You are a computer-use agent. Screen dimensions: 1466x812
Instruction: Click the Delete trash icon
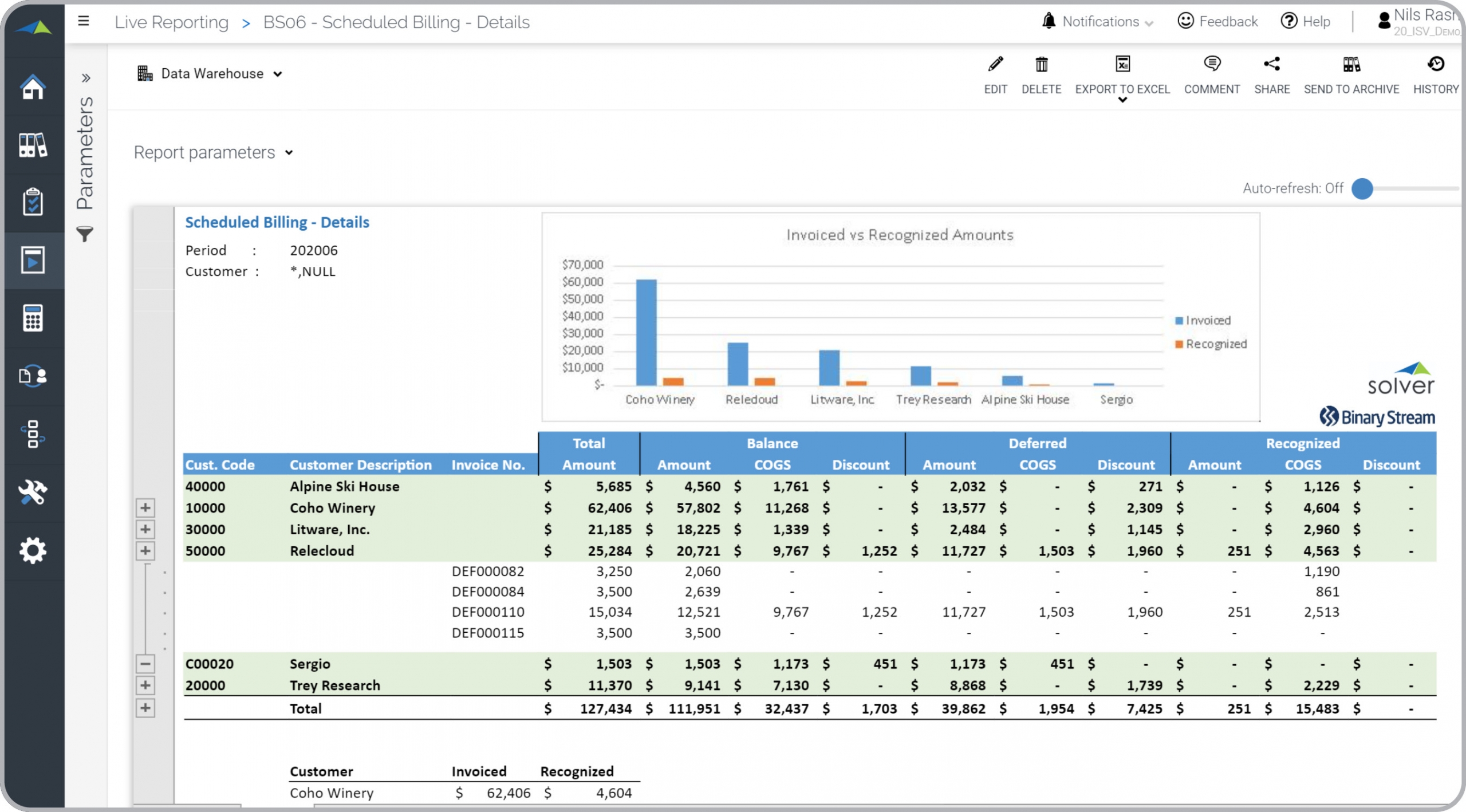pyautogui.click(x=1041, y=64)
